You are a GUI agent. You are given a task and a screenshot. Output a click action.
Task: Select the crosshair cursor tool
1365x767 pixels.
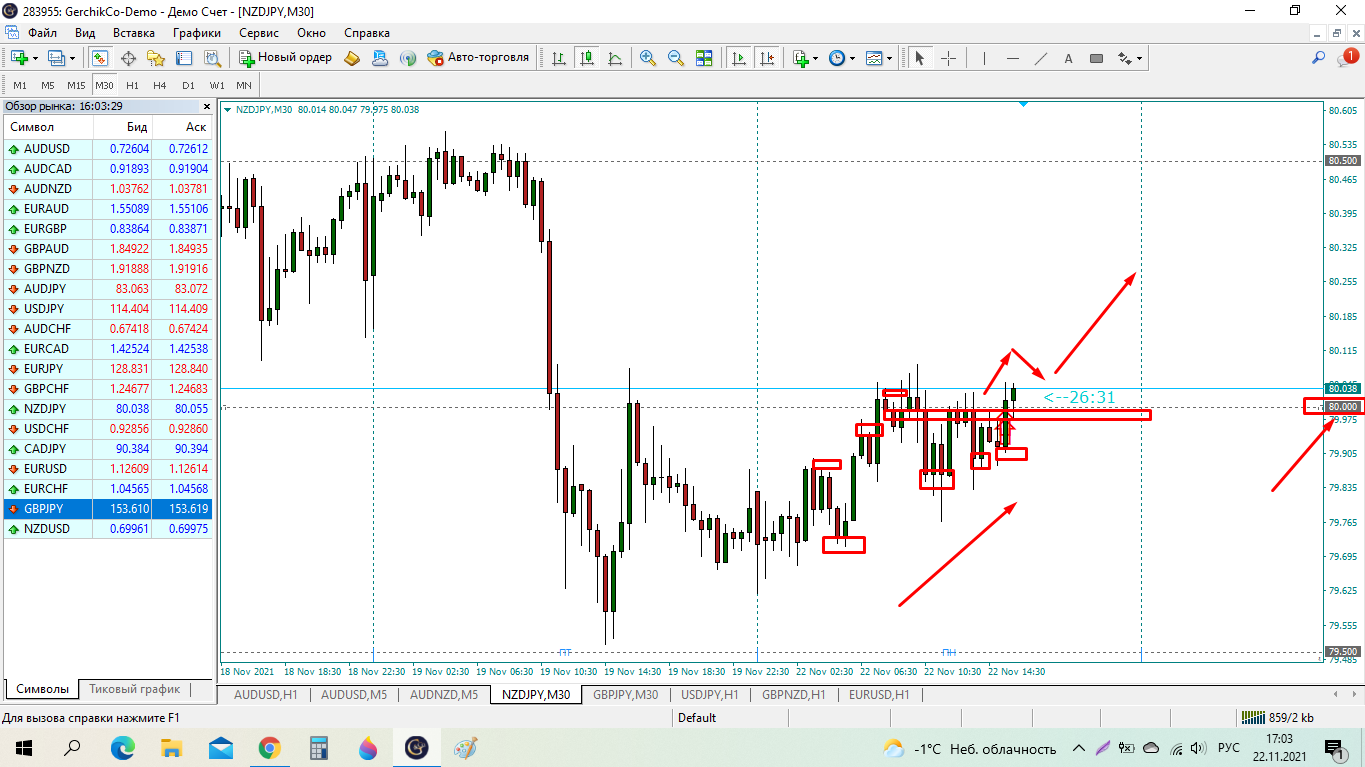click(x=948, y=58)
